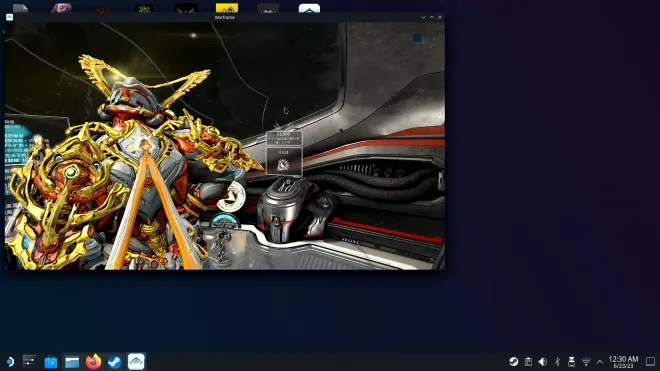Open the KDE application launcher
660x371 pixels.
(10, 362)
